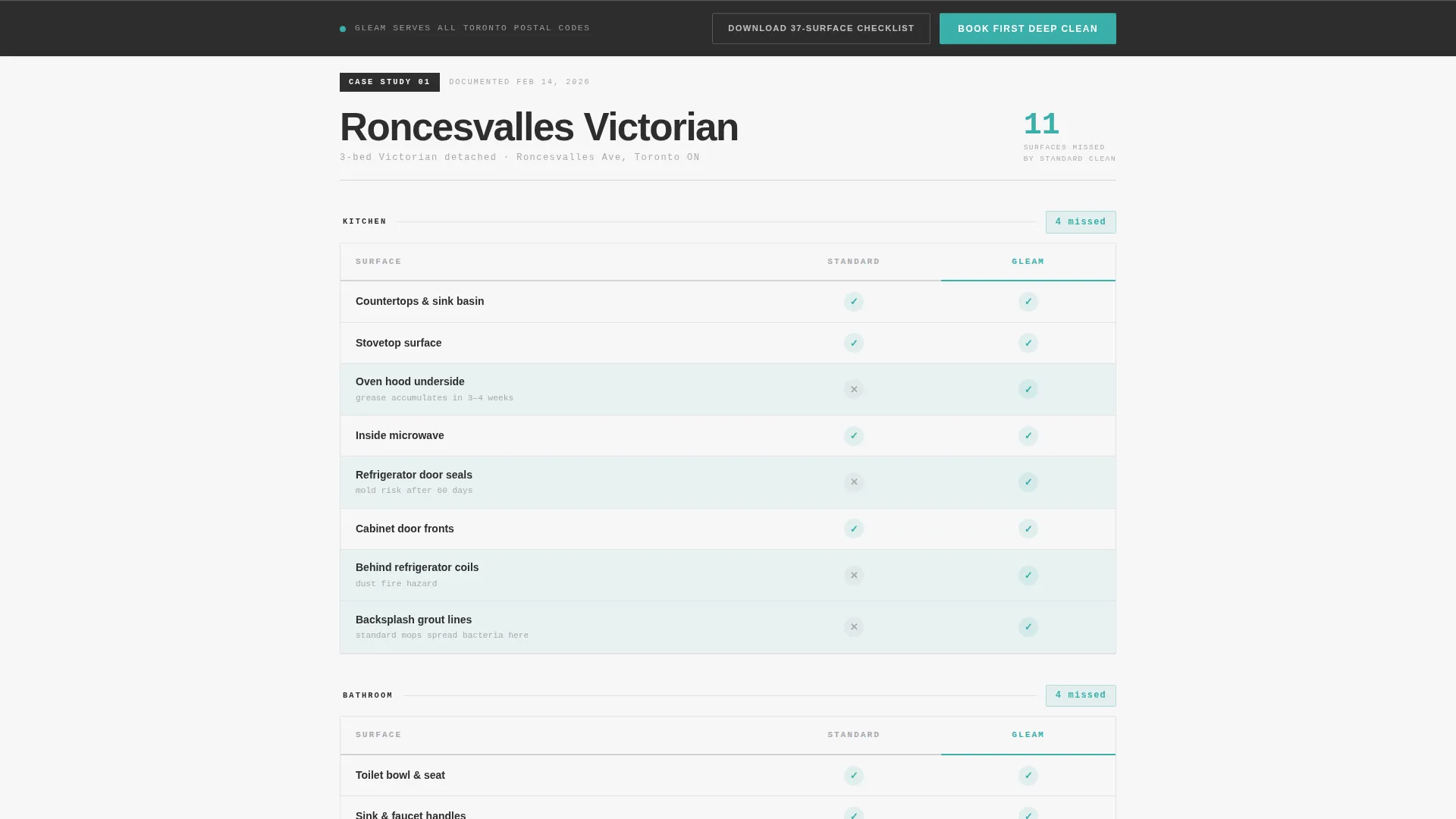Click the Roncesvalles Victorian heading
The image size is (1456, 819).
click(x=539, y=127)
